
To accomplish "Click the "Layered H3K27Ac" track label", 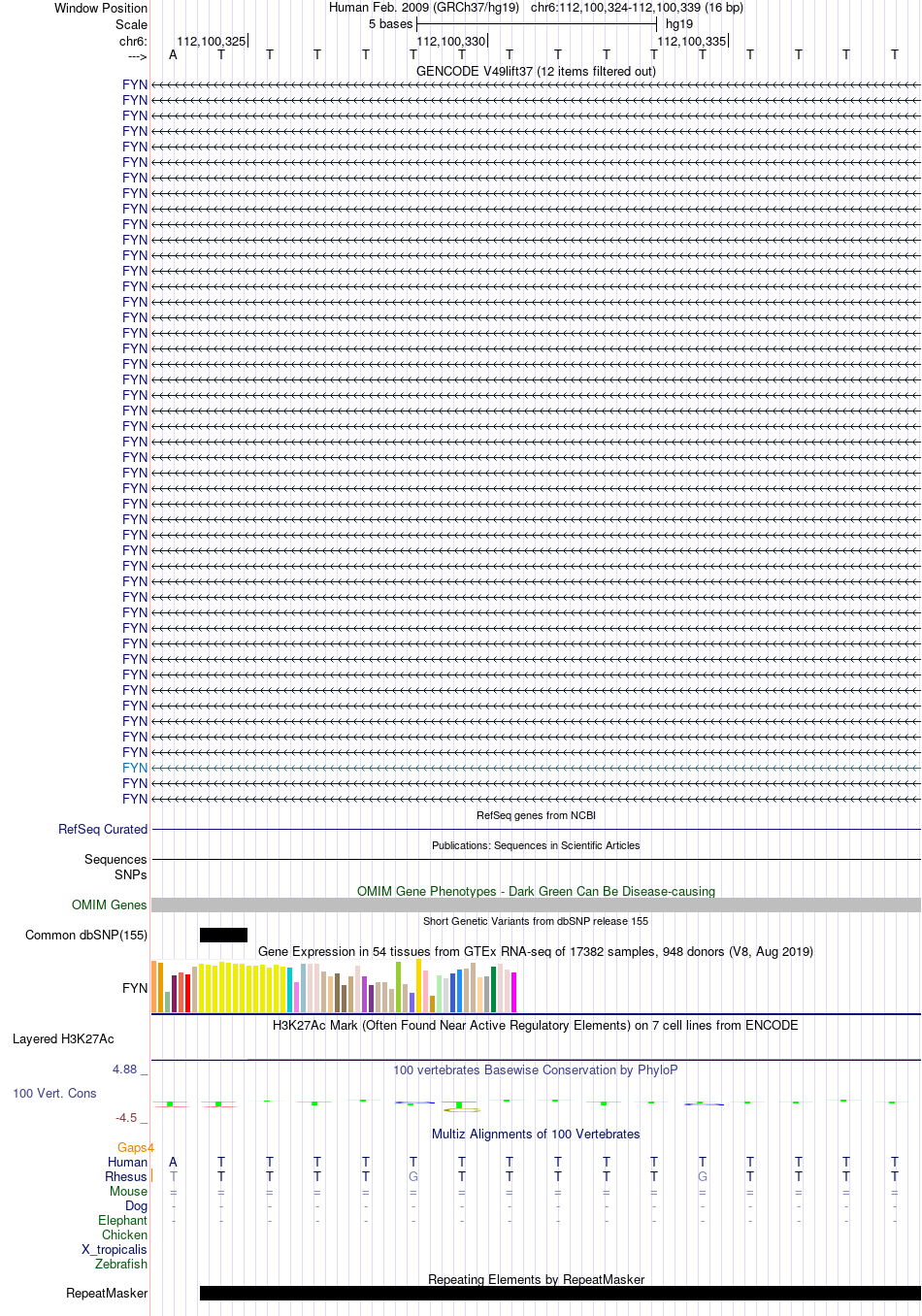I will pos(63,1038).
